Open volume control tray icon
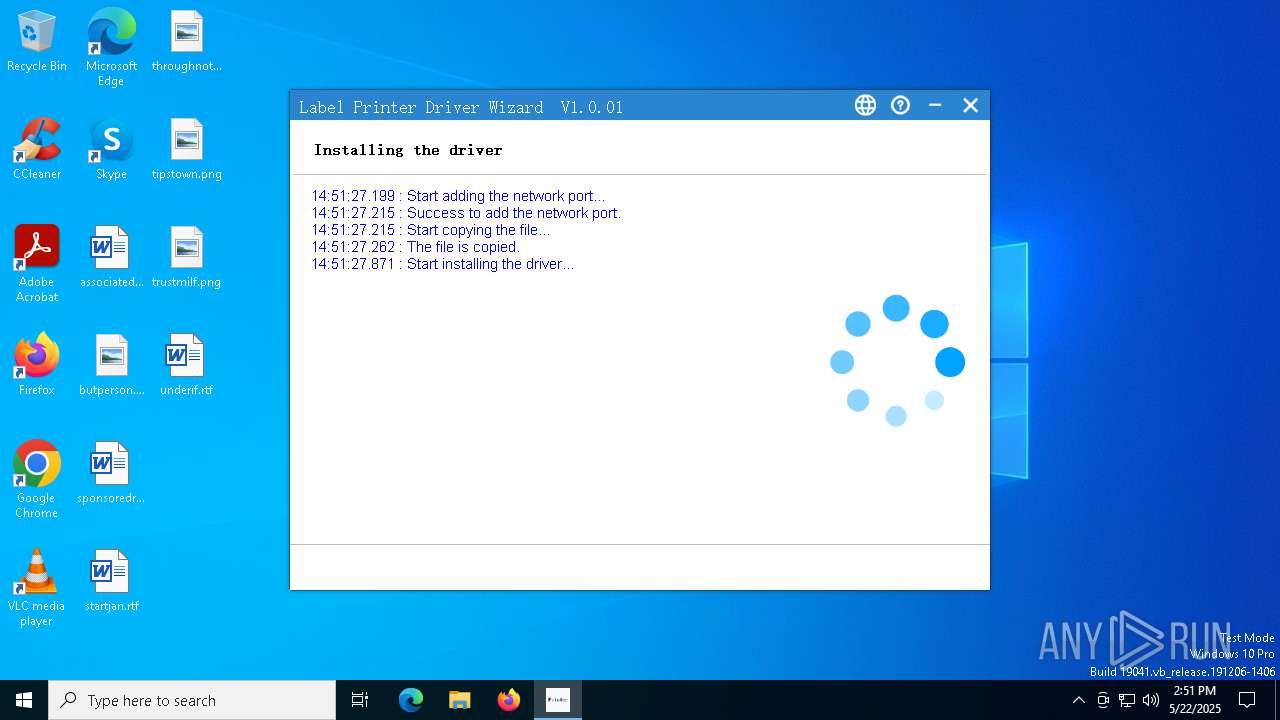This screenshot has height=720, width=1280. point(1151,700)
